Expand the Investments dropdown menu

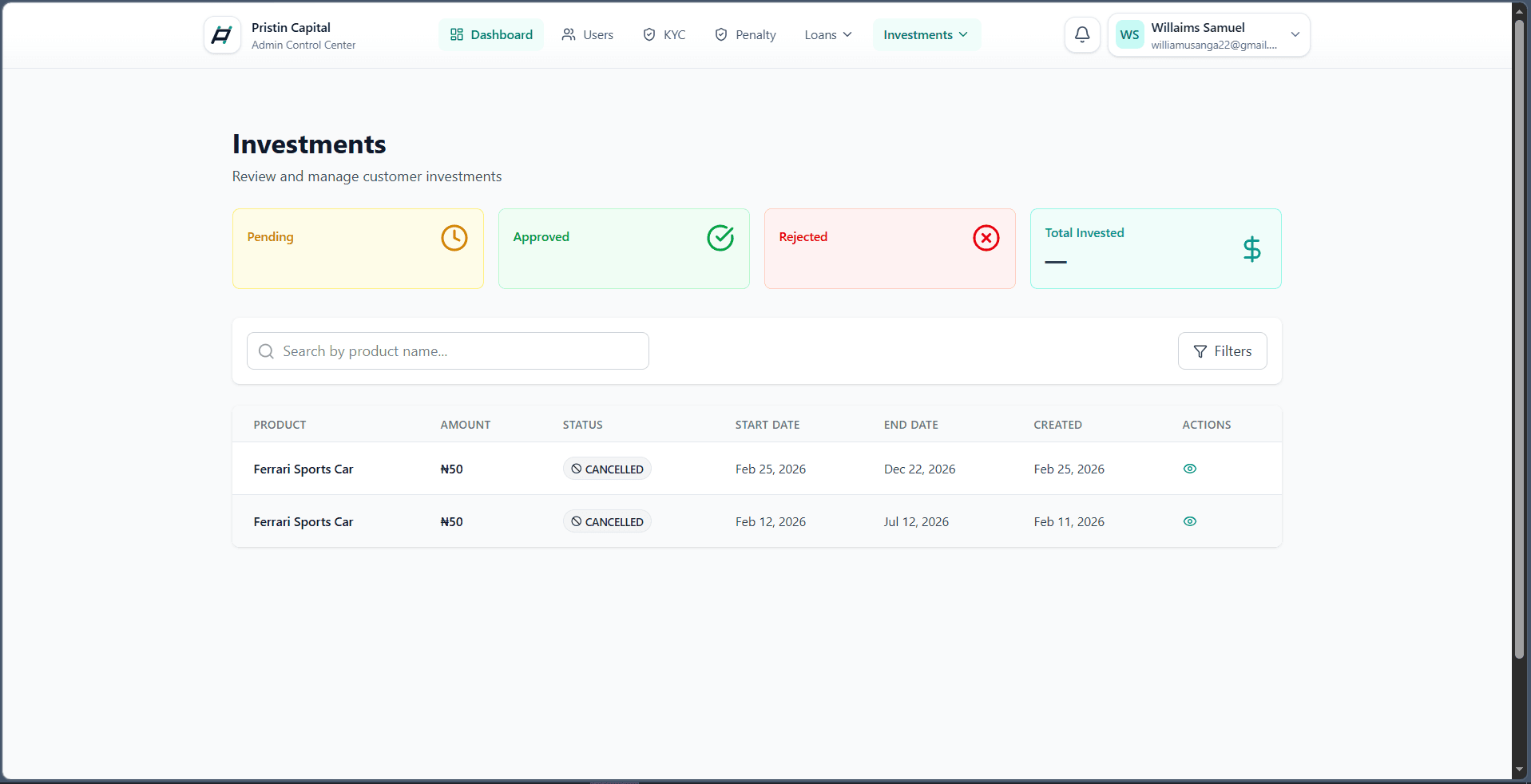[x=926, y=35]
